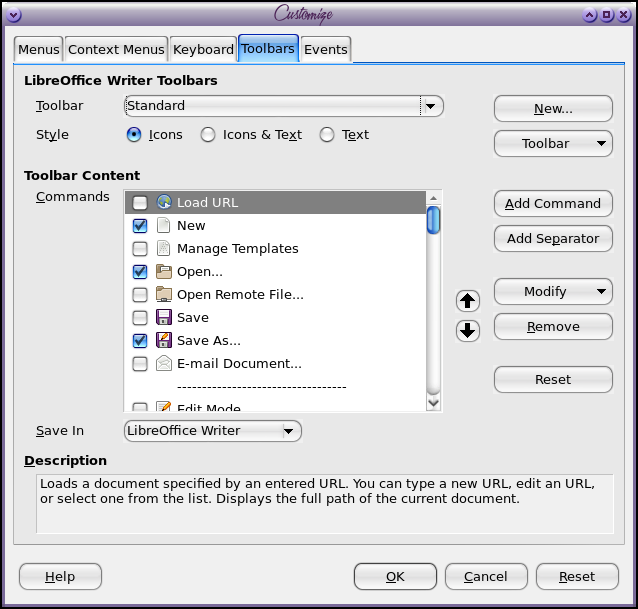Click the bottom Reset button
Screen dimensions: 638x609
(x=577, y=576)
